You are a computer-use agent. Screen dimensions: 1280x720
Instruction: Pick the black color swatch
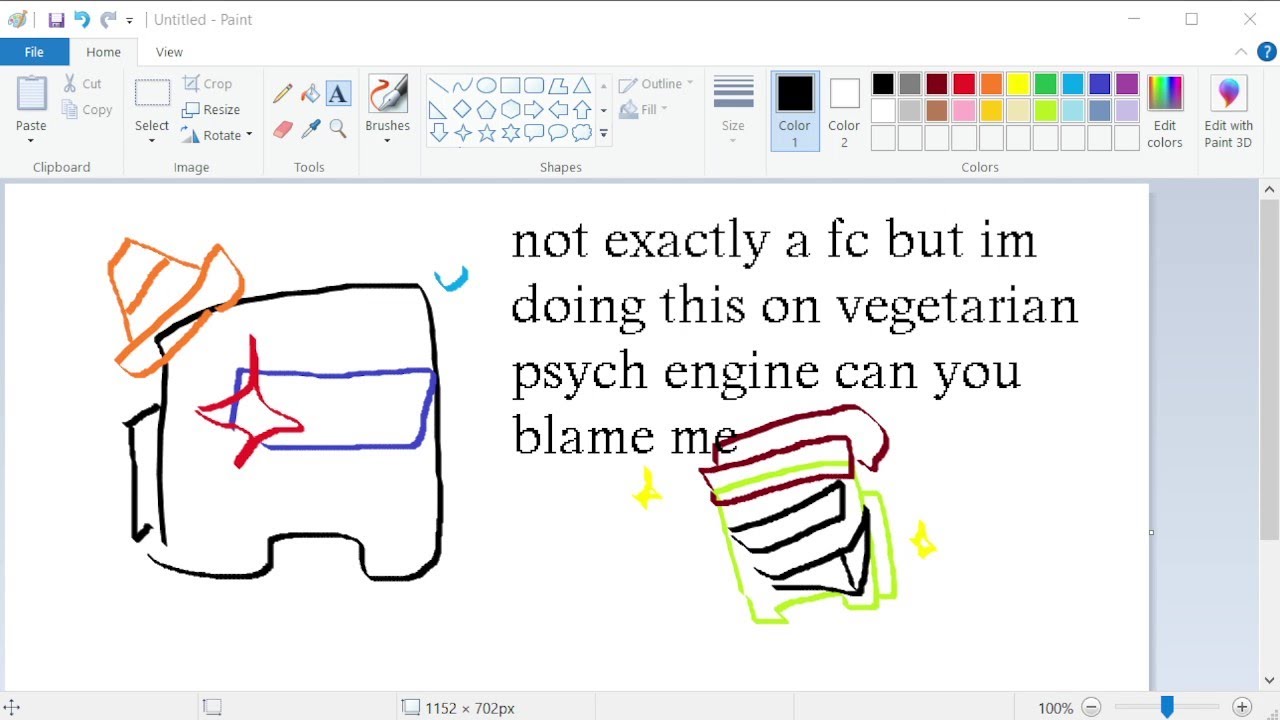pyautogui.click(x=883, y=84)
